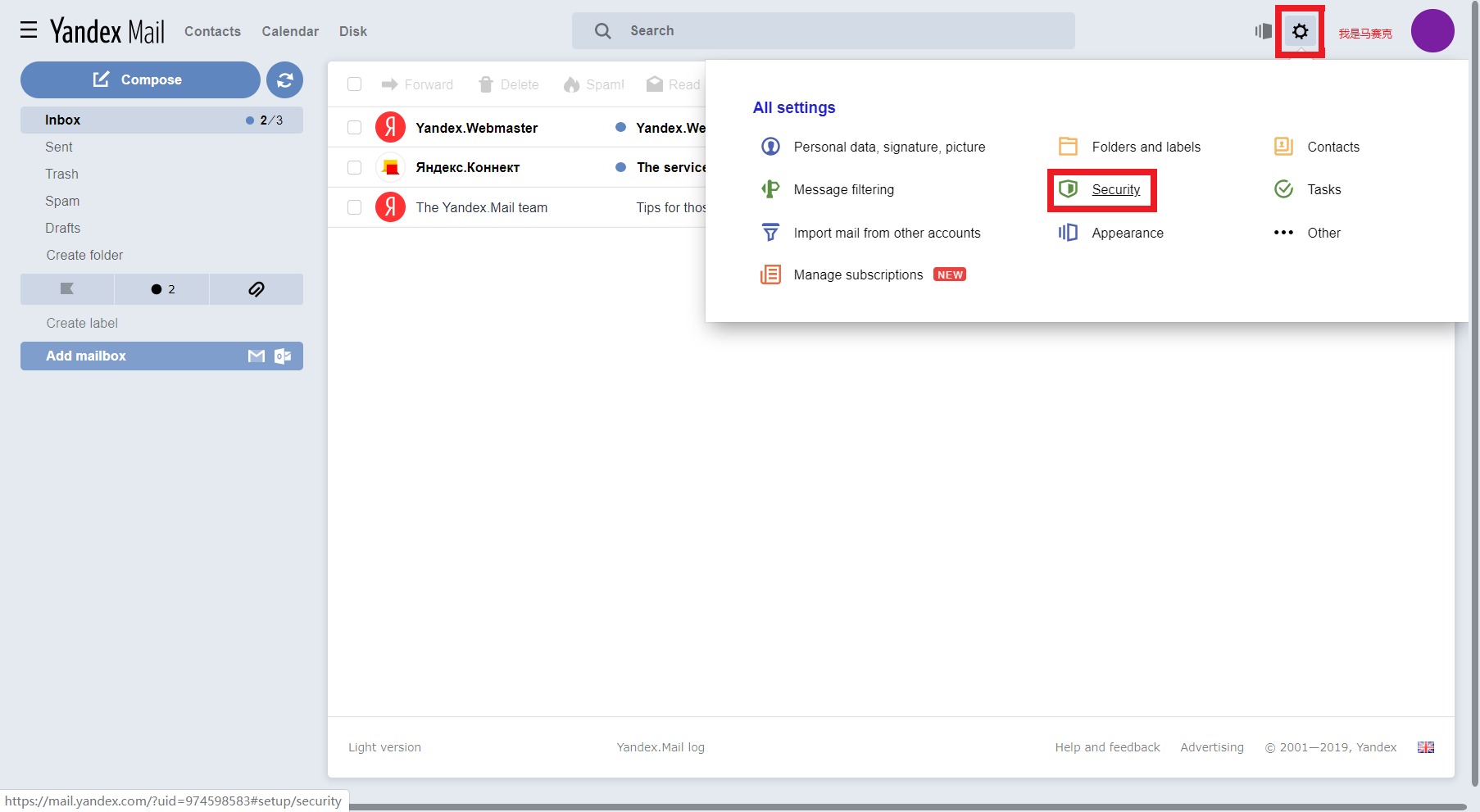Open Calendar in top navigation

coord(290,31)
